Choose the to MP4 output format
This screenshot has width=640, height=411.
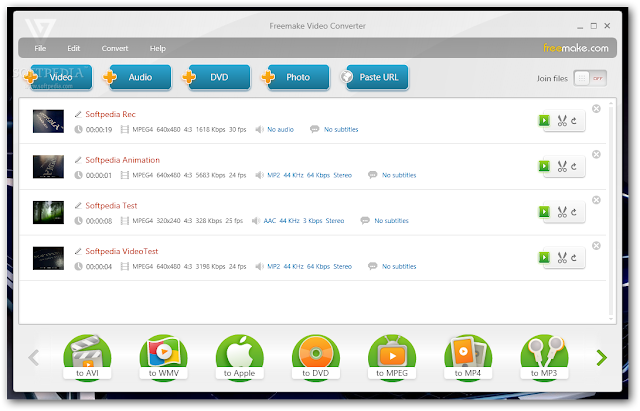[468, 358]
